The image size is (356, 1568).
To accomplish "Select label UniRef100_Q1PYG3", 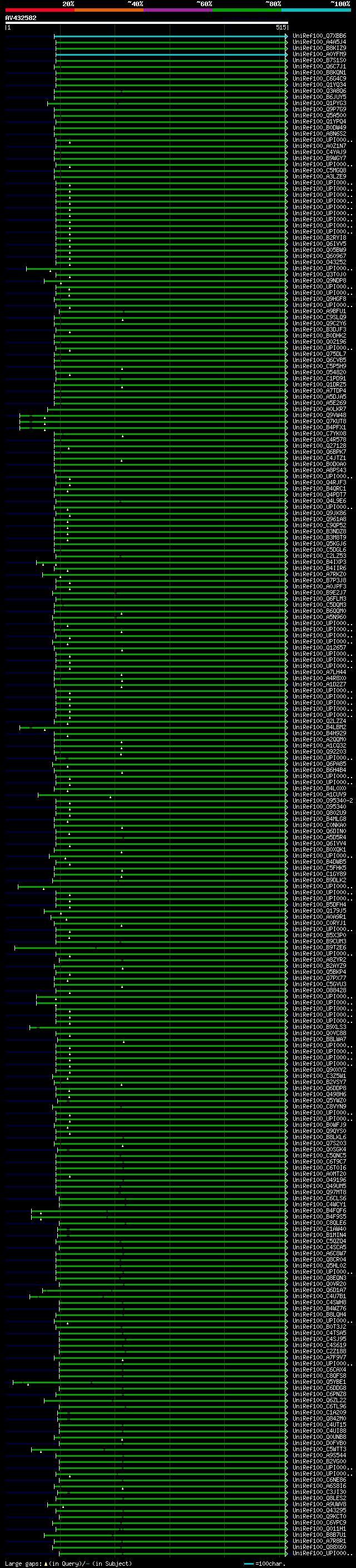I will (x=319, y=103).
